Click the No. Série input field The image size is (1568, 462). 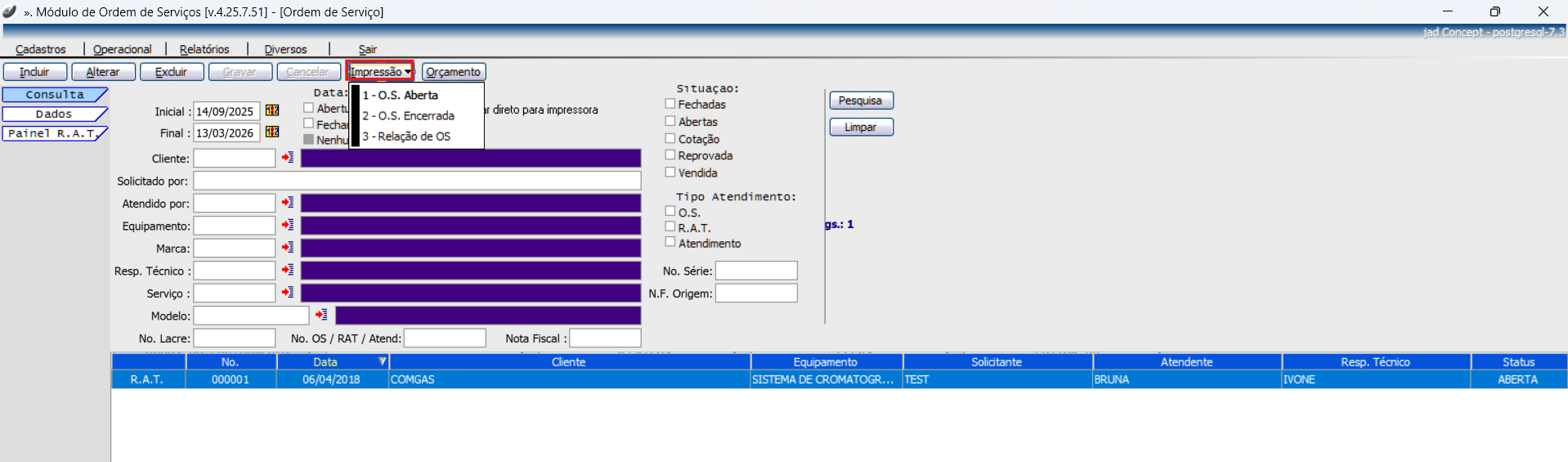(x=756, y=271)
